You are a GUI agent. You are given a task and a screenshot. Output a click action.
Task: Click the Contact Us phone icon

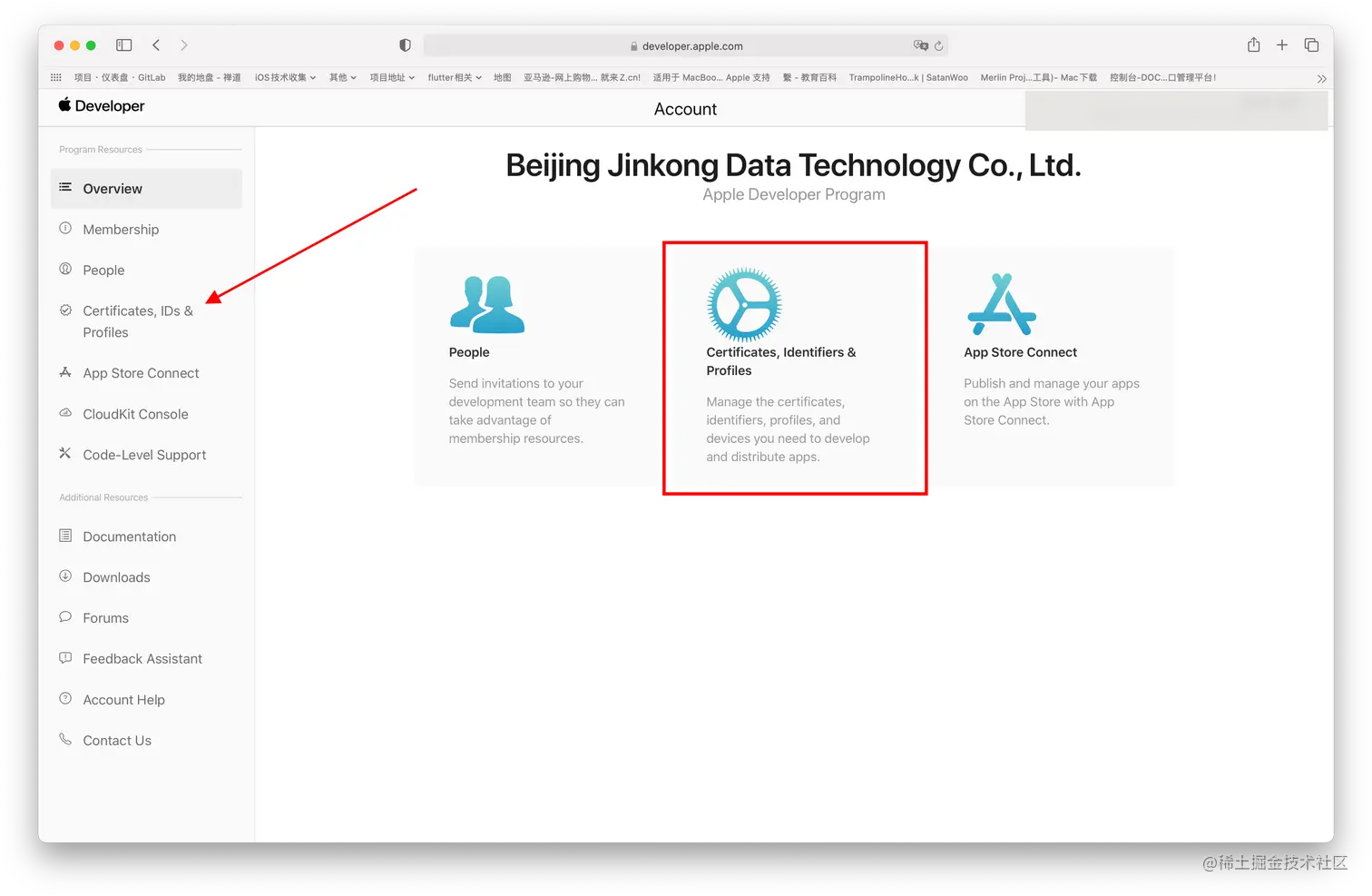pyautogui.click(x=65, y=740)
